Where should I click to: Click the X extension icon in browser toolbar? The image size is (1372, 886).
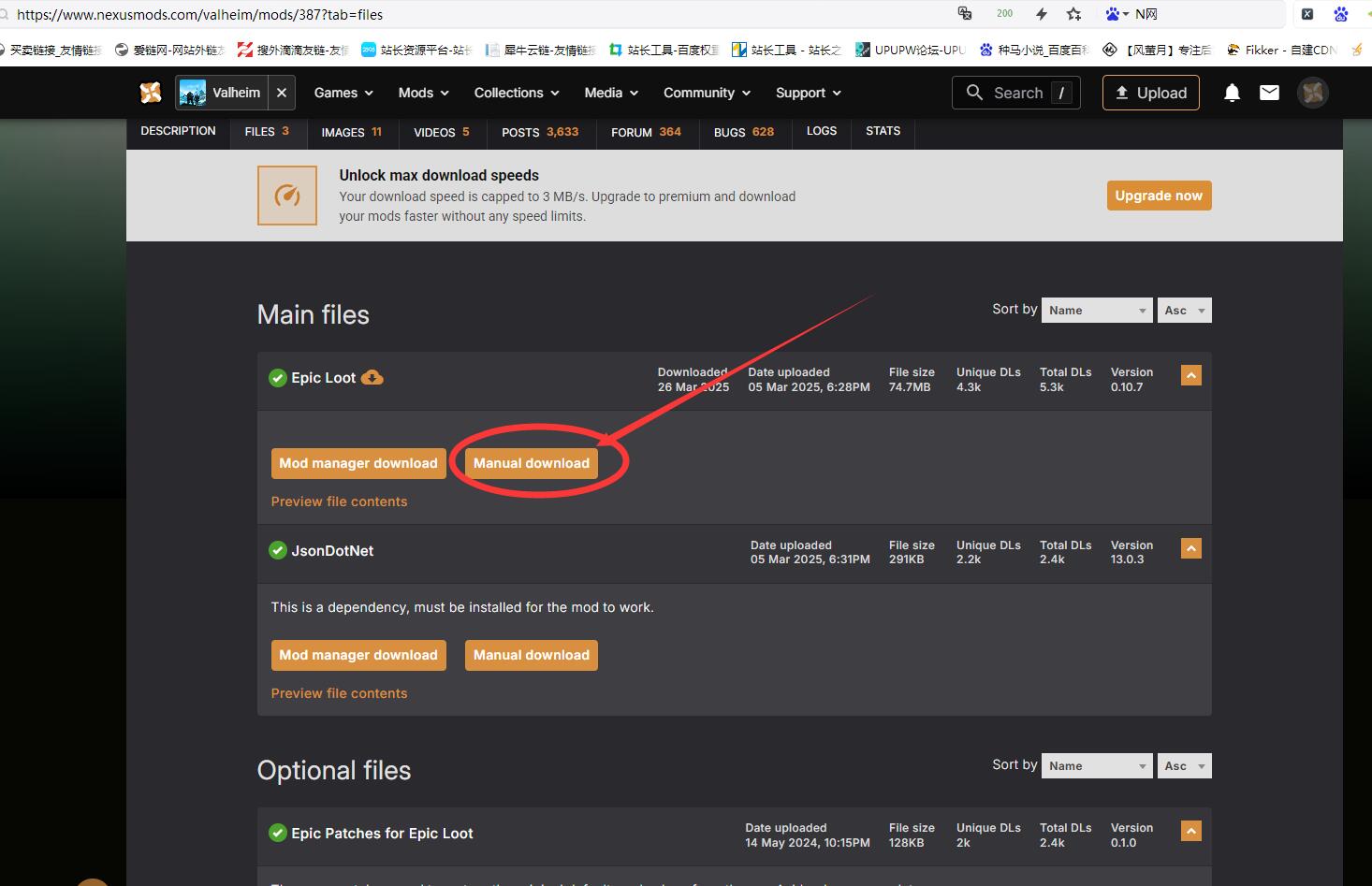(x=1307, y=13)
